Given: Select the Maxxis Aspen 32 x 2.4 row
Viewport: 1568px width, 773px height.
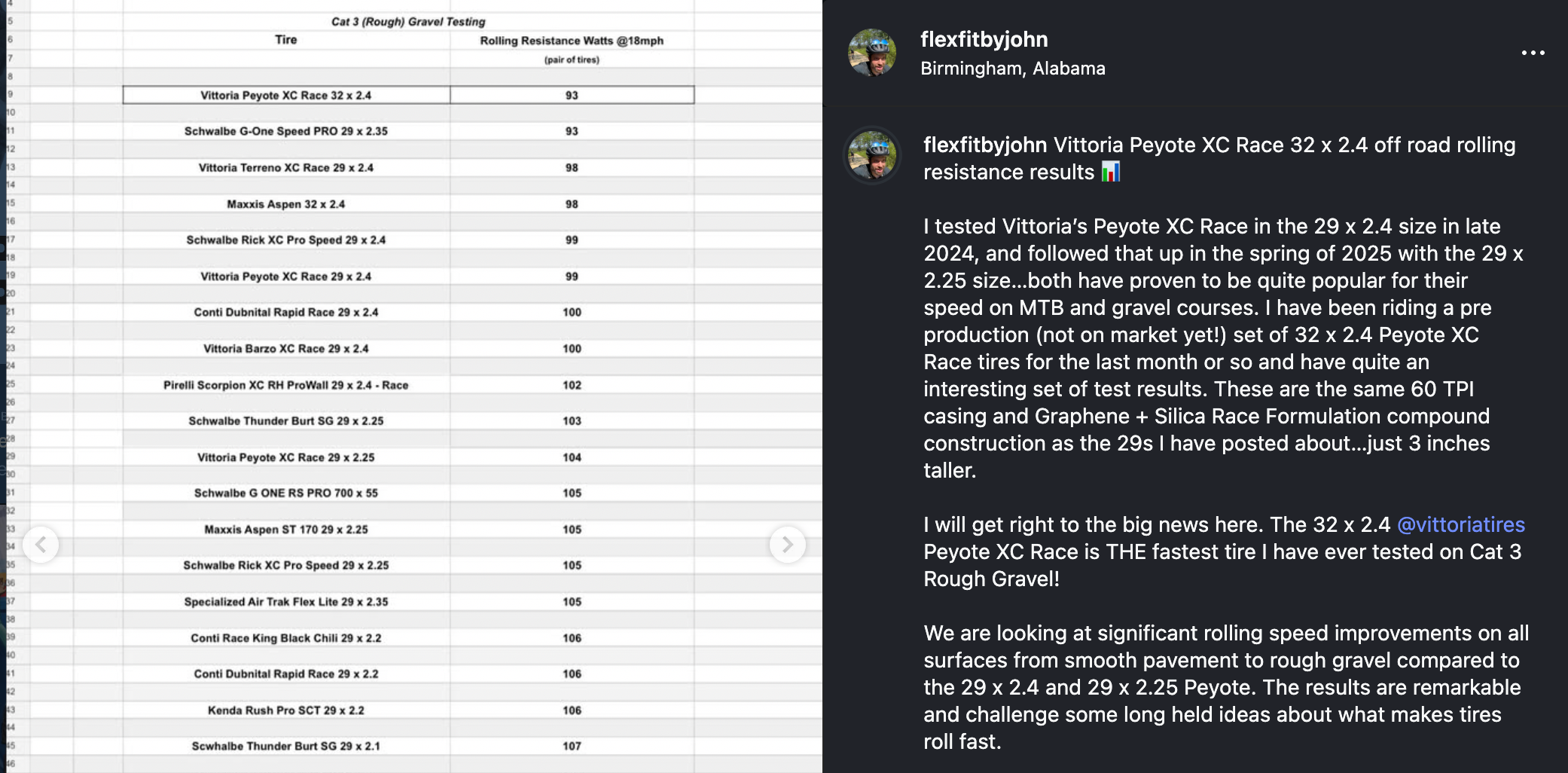Looking at the screenshot, I should click(286, 204).
